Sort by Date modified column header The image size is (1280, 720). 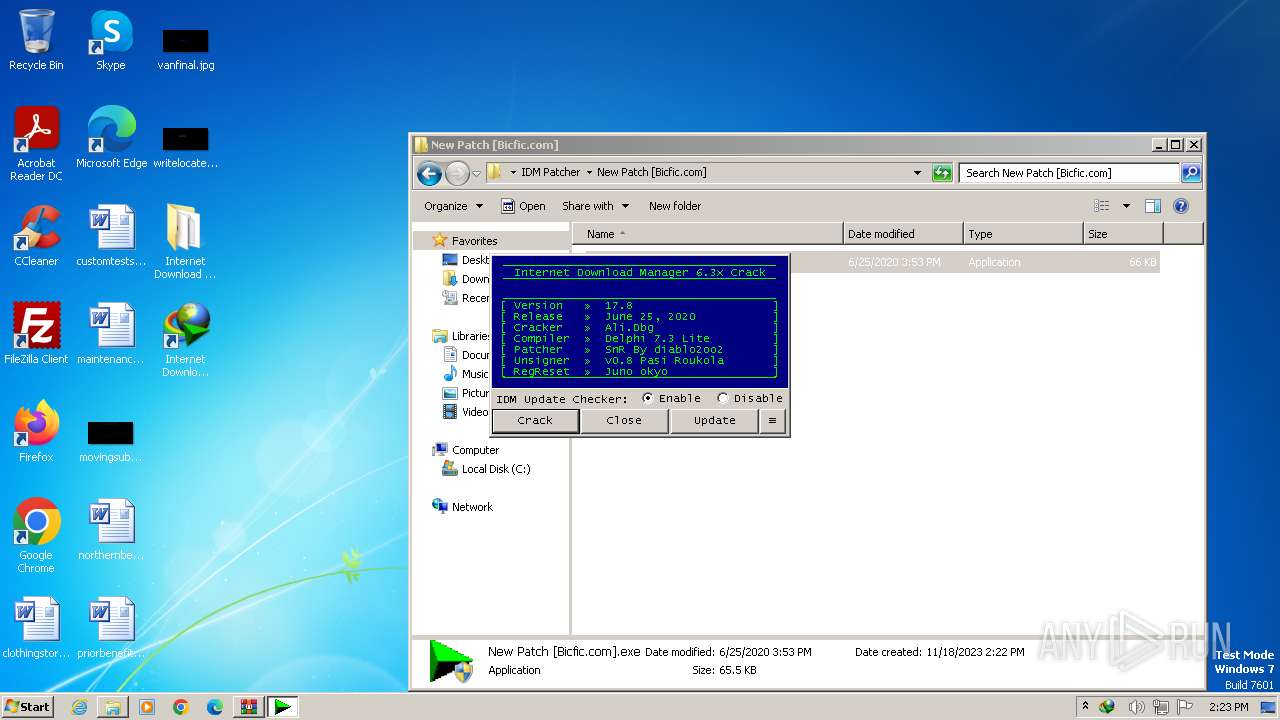(903, 234)
